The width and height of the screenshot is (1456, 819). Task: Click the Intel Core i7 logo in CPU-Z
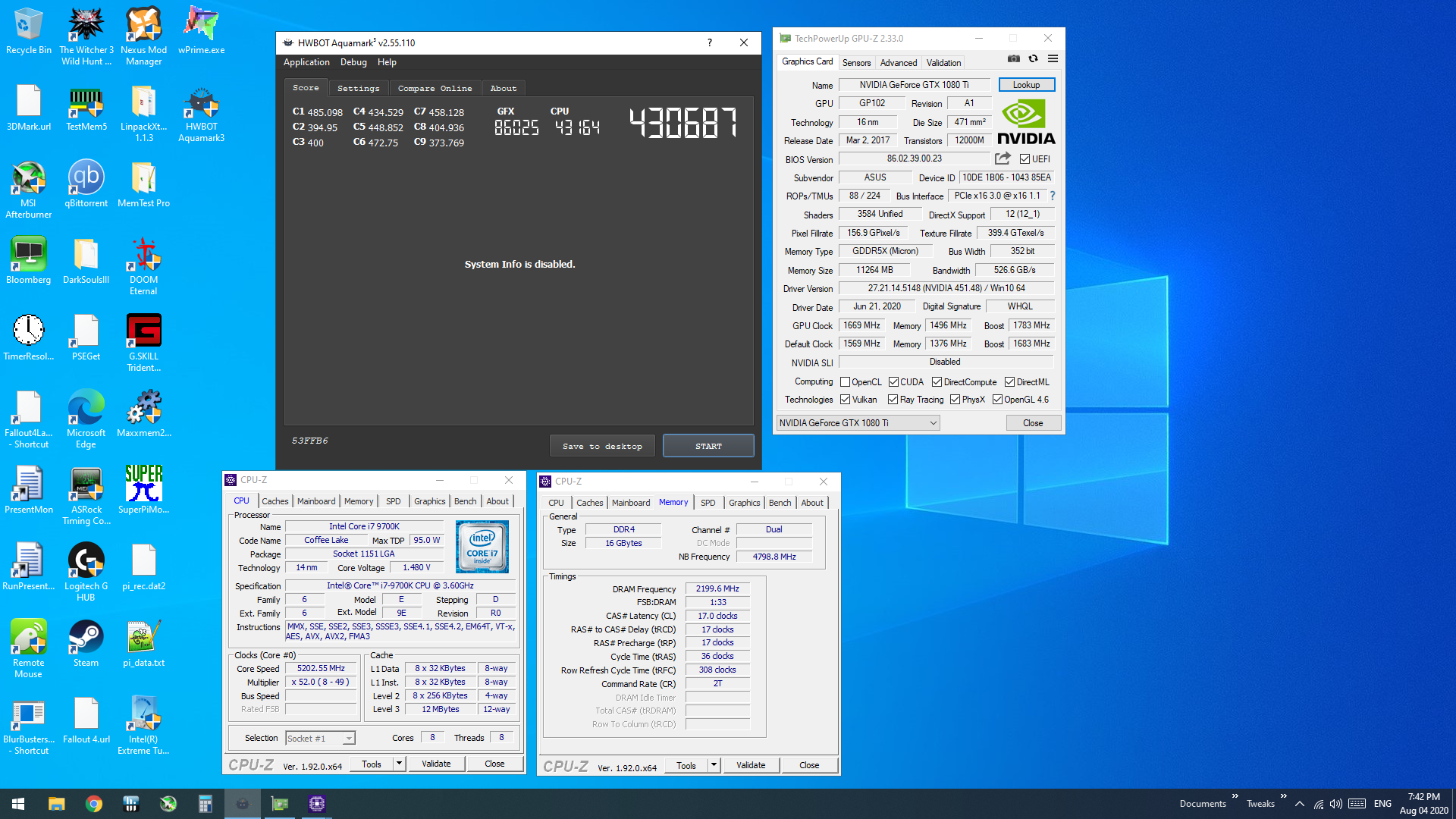pos(482,546)
